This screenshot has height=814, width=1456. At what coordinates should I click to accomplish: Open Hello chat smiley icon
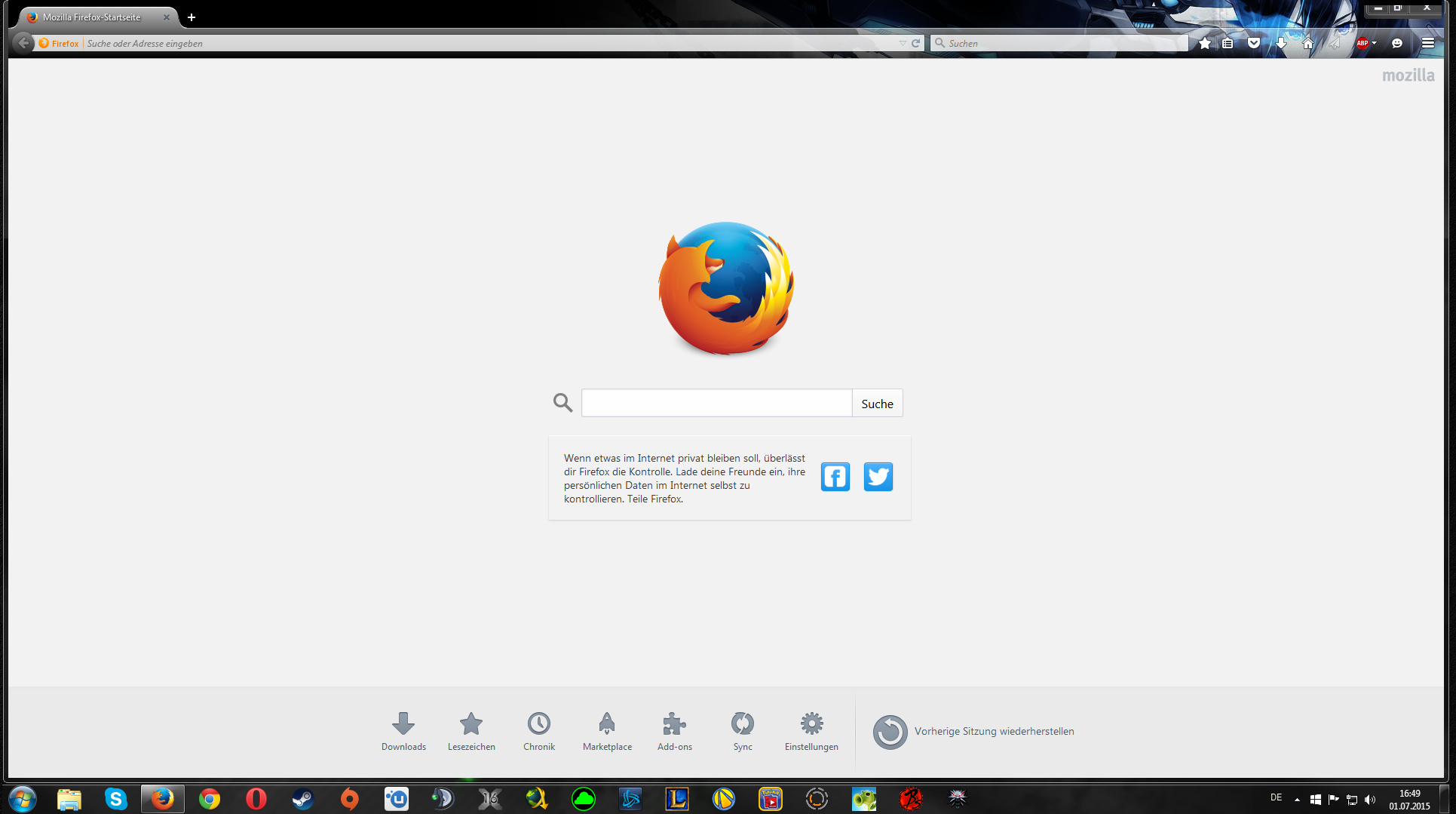1397,44
